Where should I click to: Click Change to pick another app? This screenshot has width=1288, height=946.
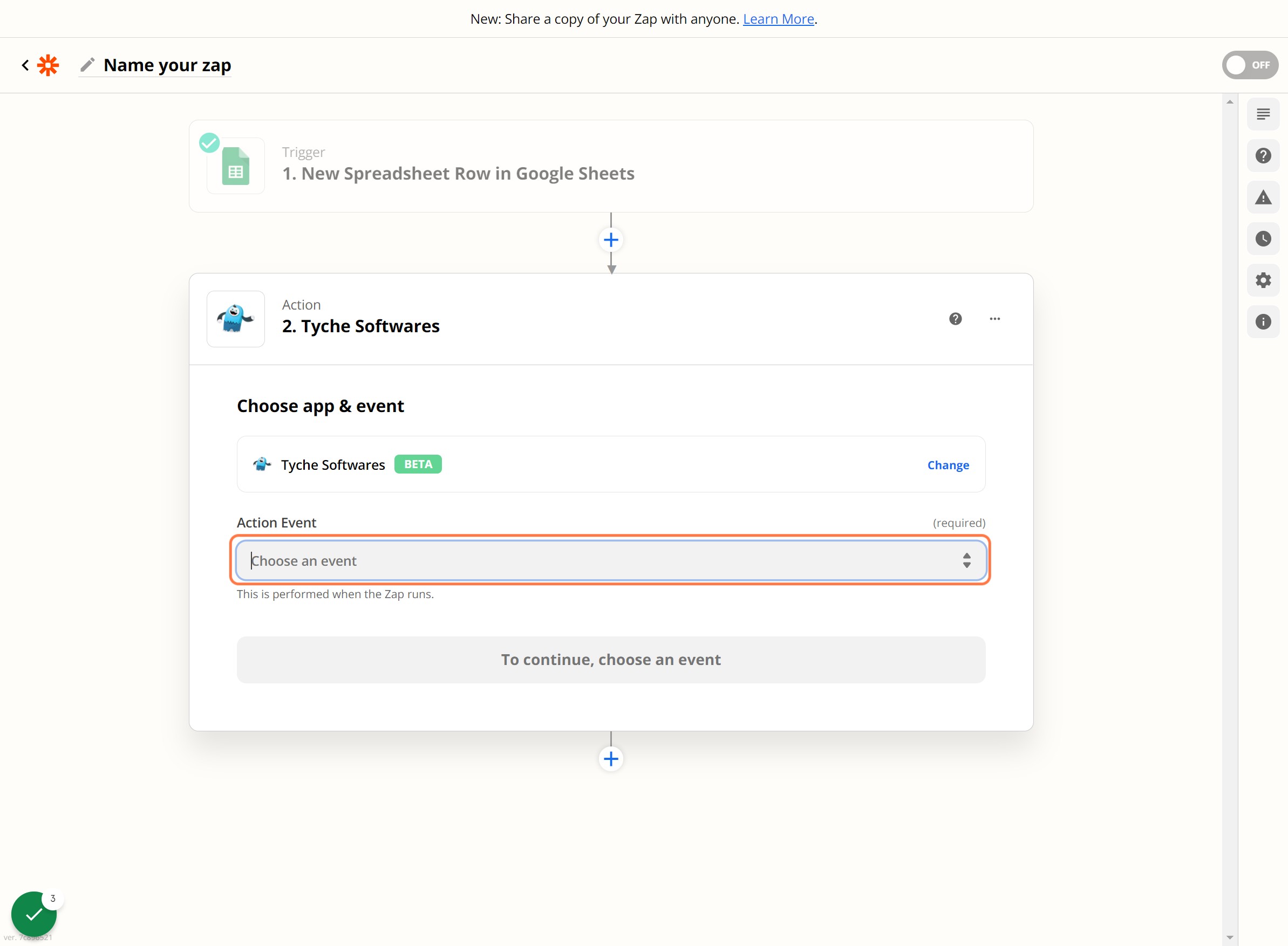tap(948, 465)
